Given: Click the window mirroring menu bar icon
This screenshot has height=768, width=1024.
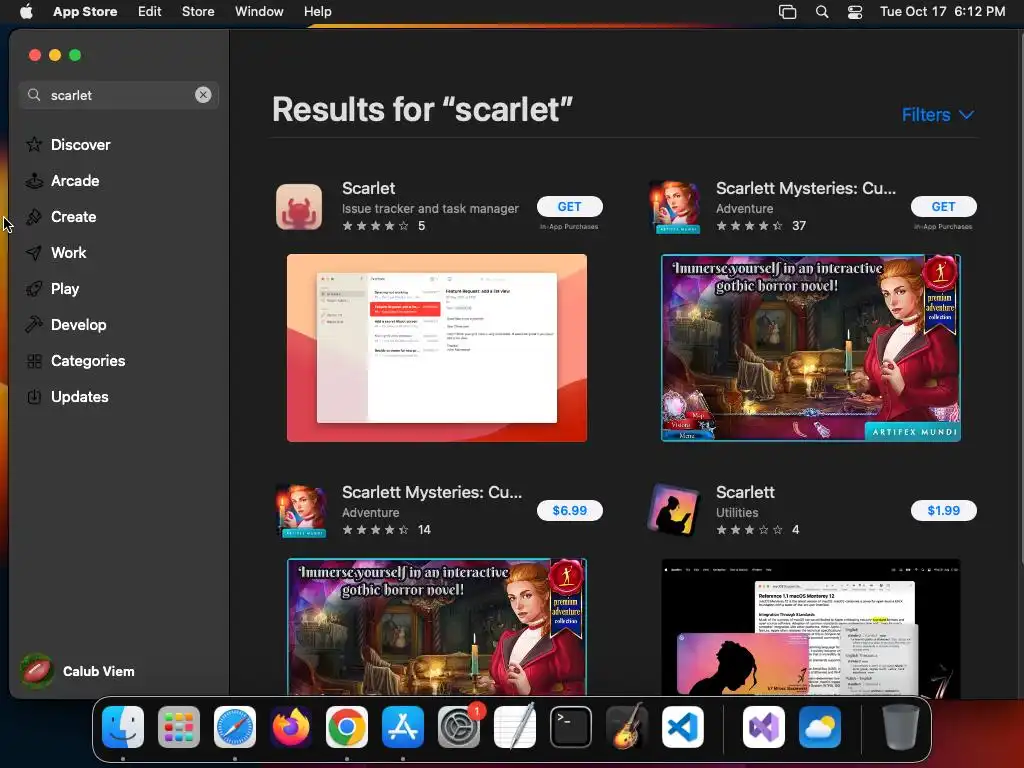Looking at the screenshot, I should pyautogui.click(x=788, y=12).
